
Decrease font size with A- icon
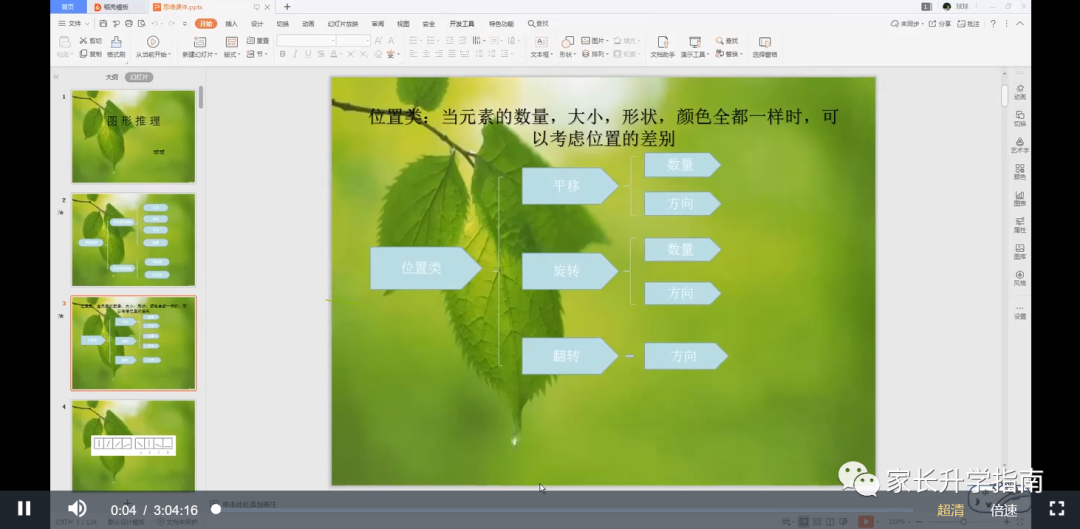[391, 41]
